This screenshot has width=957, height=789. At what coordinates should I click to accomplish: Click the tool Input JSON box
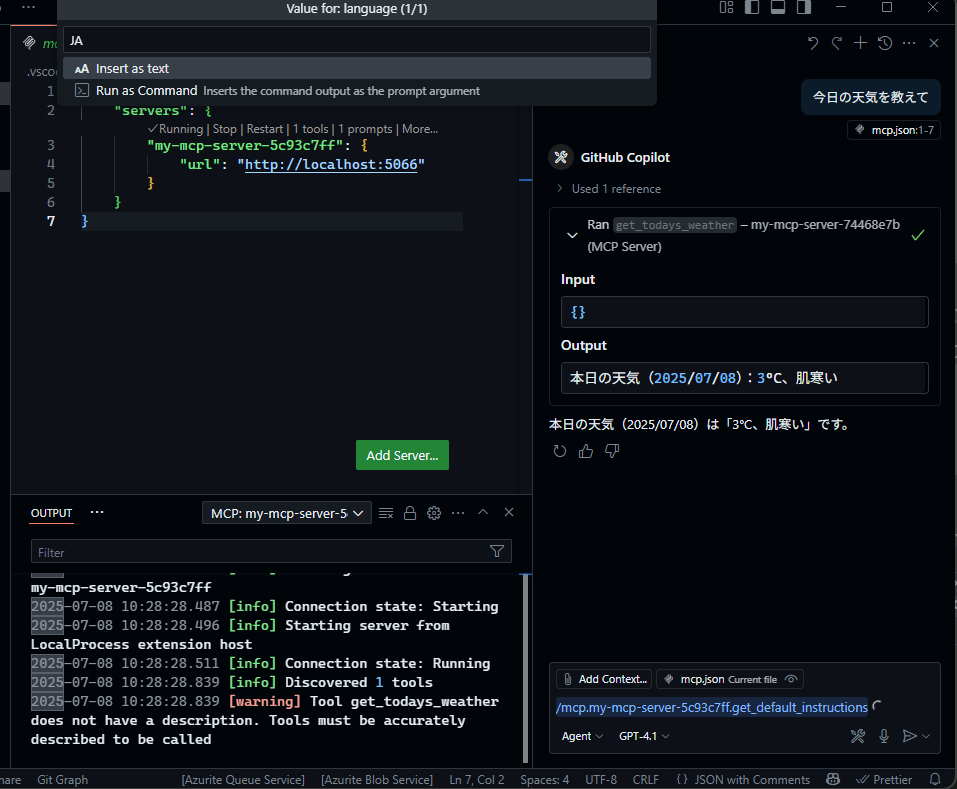[745, 312]
